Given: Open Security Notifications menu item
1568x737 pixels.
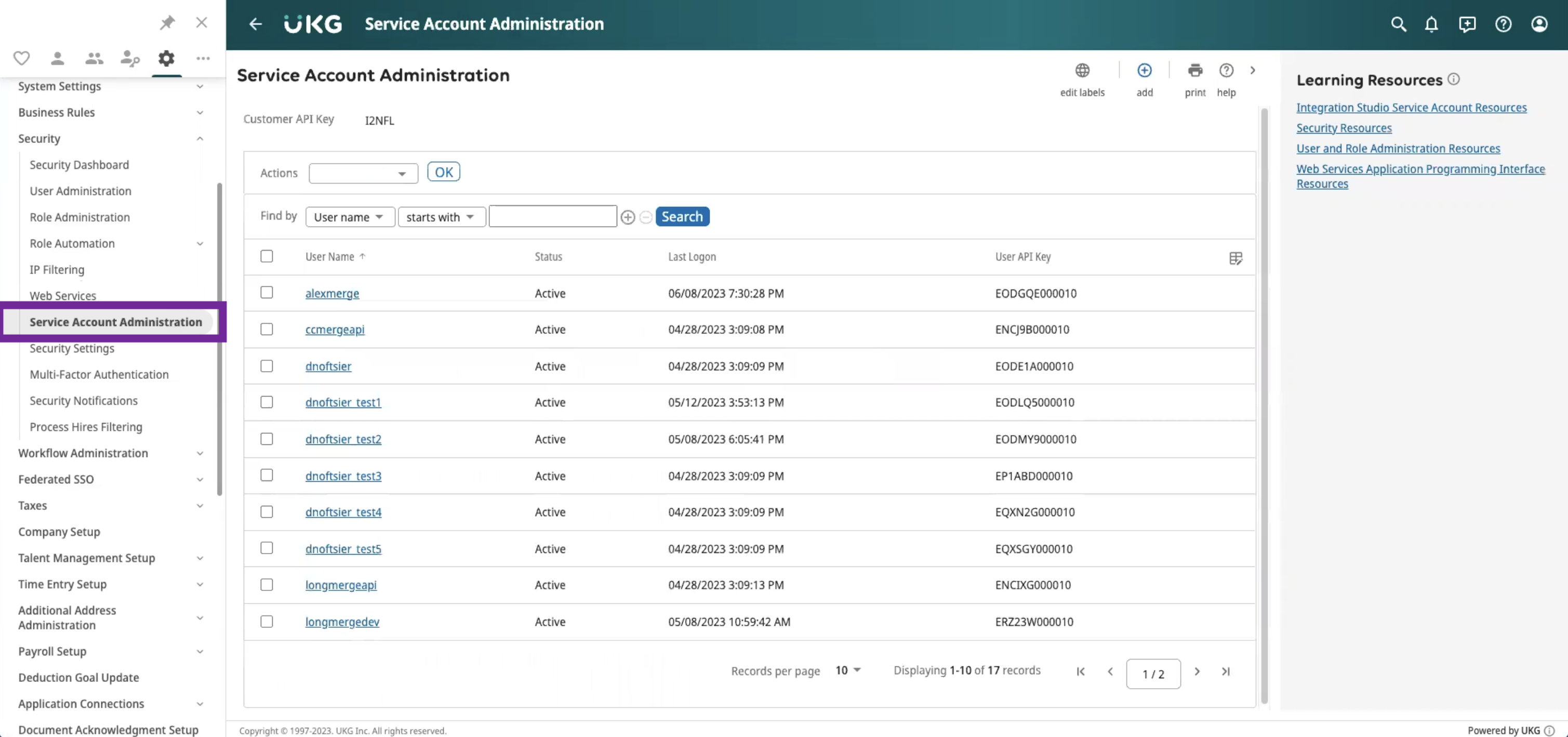Looking at the screenshot, I should tap(84, 401).
